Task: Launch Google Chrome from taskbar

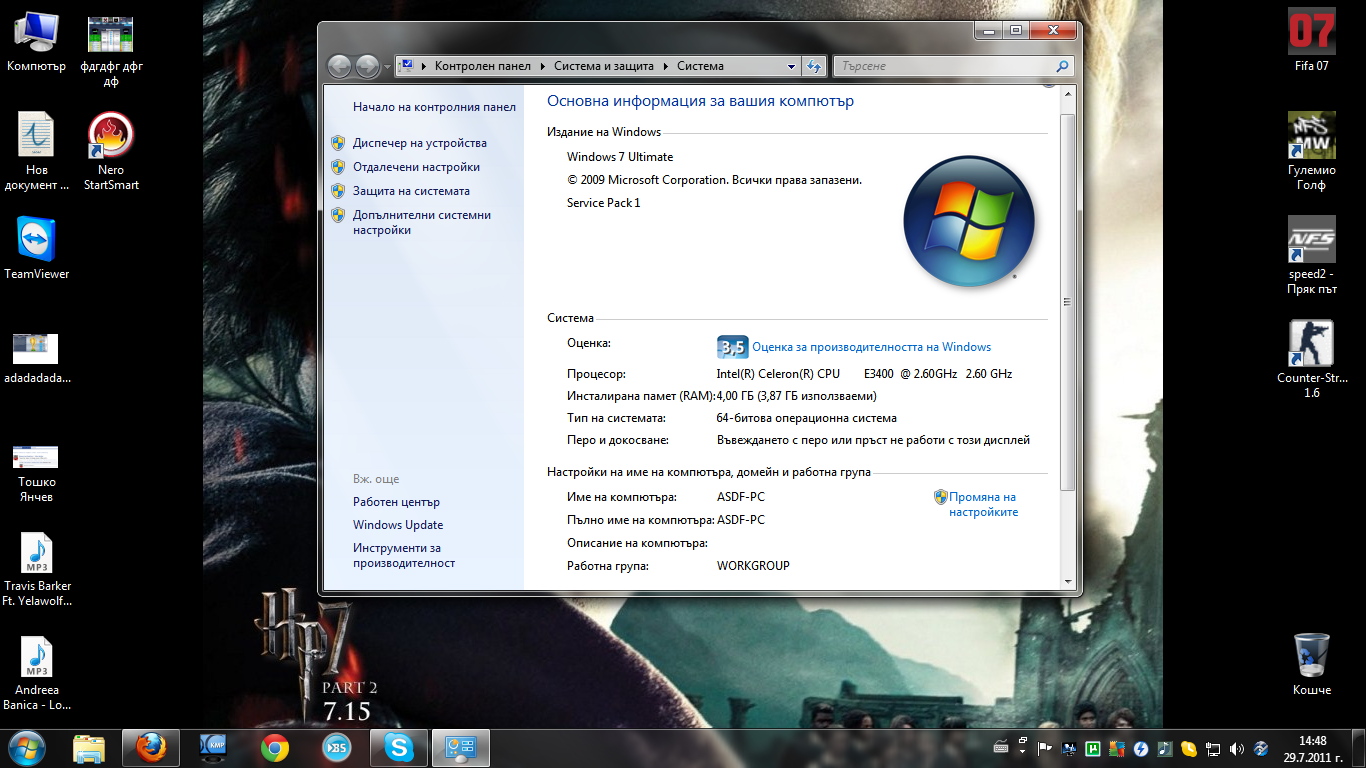Action: tap(275, 747)
